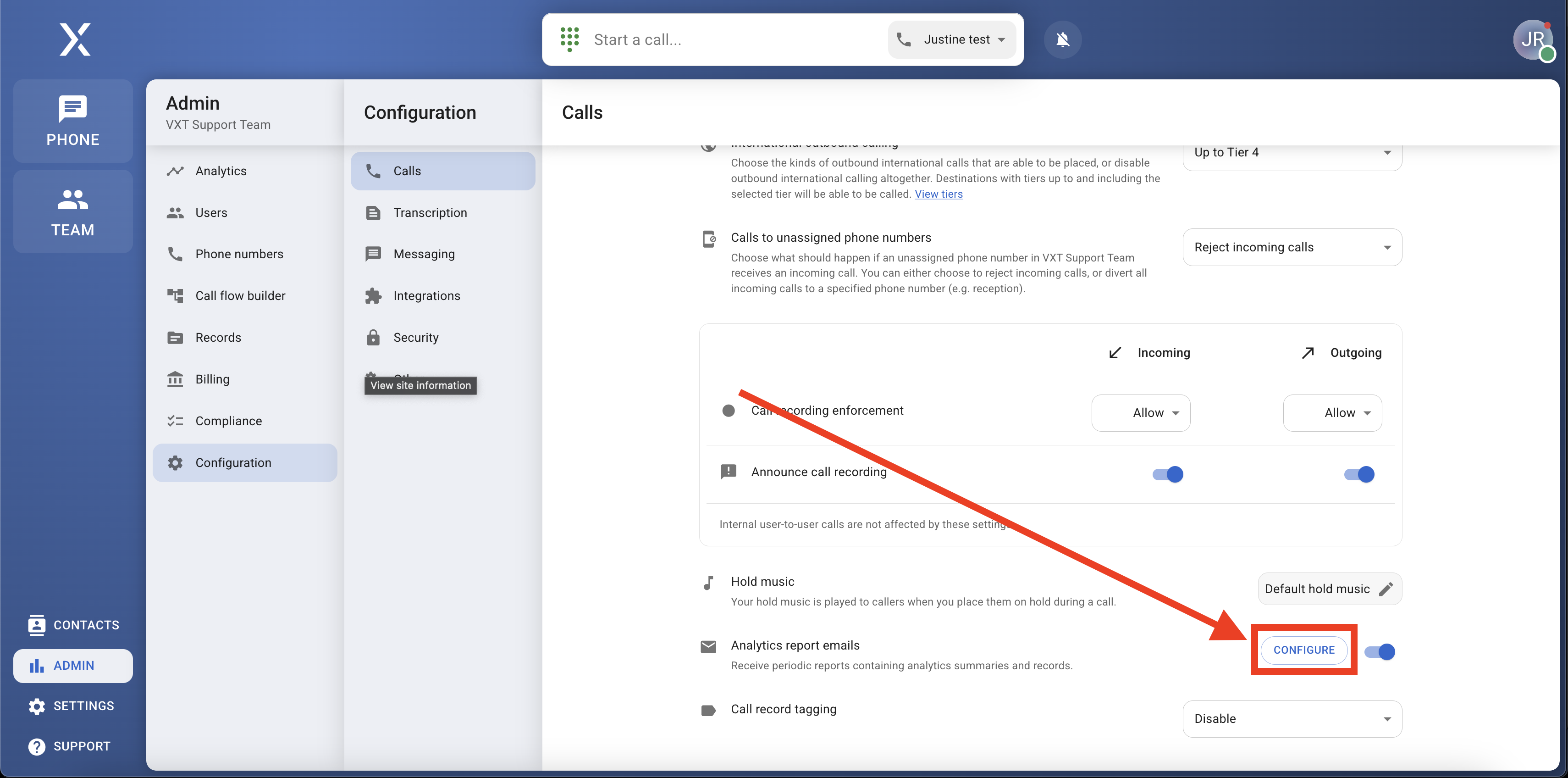
Task: Click the Analytics chart icon
Action: (x=175, y=171)
